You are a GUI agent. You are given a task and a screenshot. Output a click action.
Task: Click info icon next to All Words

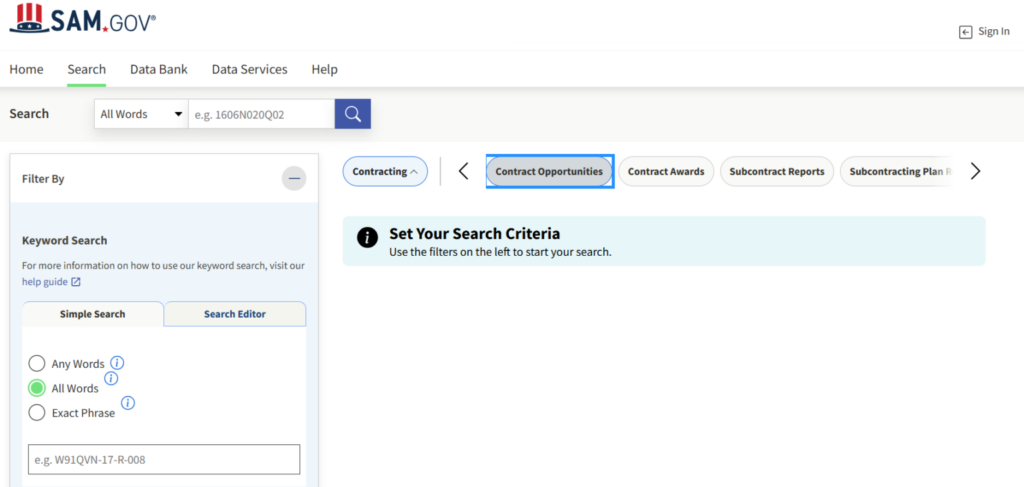click(112, 378)
